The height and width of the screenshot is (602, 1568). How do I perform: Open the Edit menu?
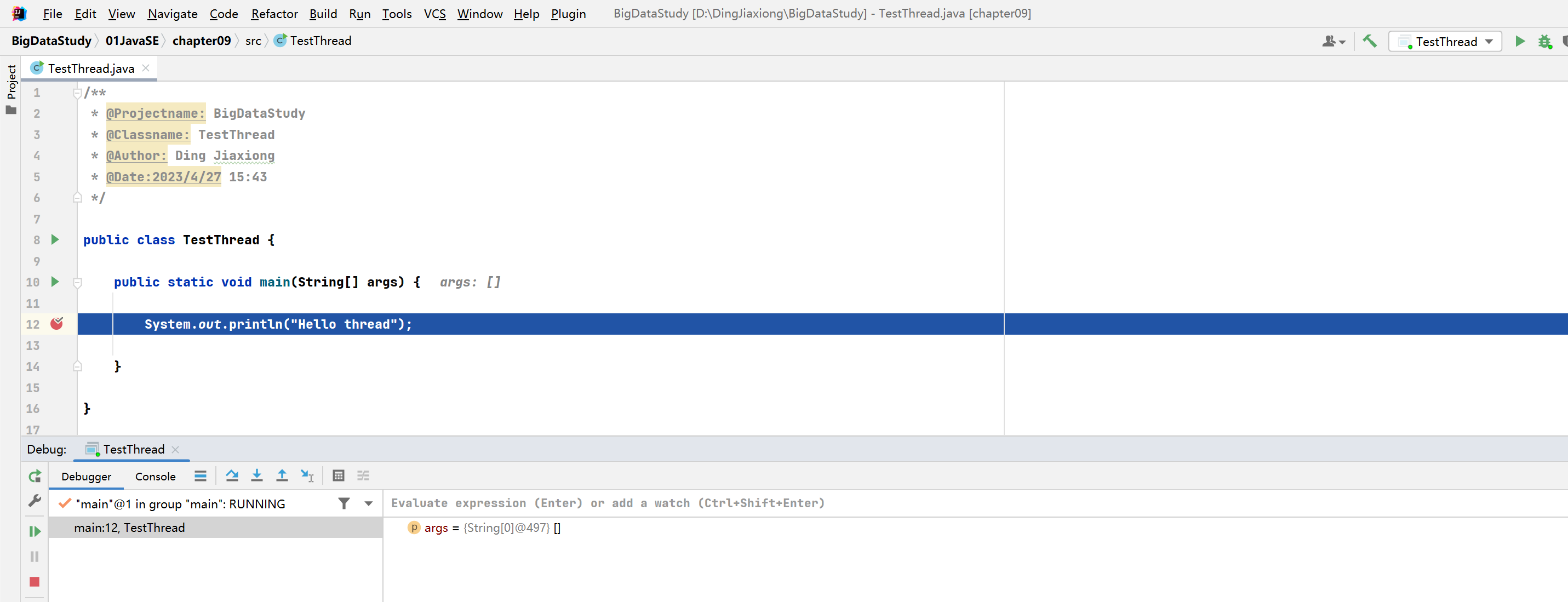85,13
